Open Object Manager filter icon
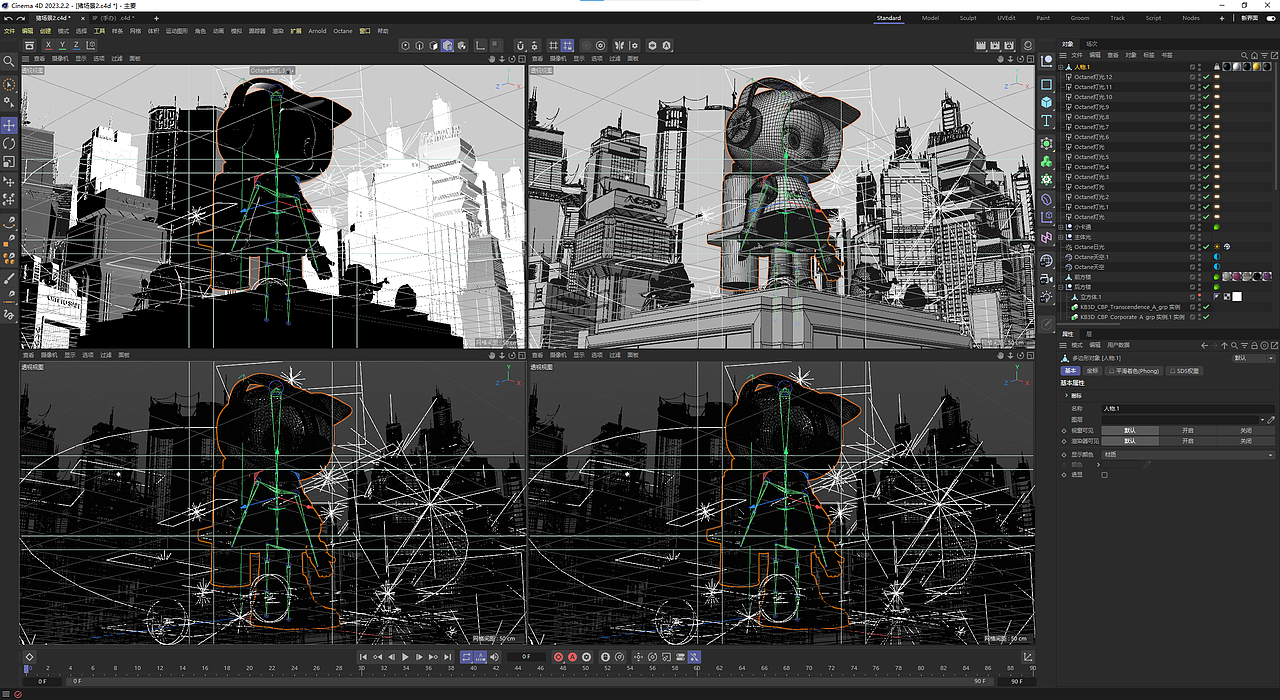 pyautogui.click(x=1264, y=55)
